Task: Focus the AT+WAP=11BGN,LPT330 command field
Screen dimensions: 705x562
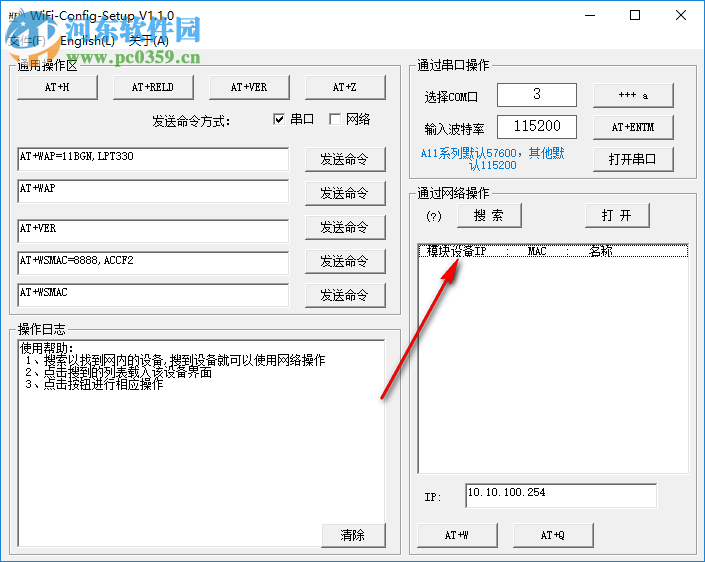Action: [x=153, y=159]
